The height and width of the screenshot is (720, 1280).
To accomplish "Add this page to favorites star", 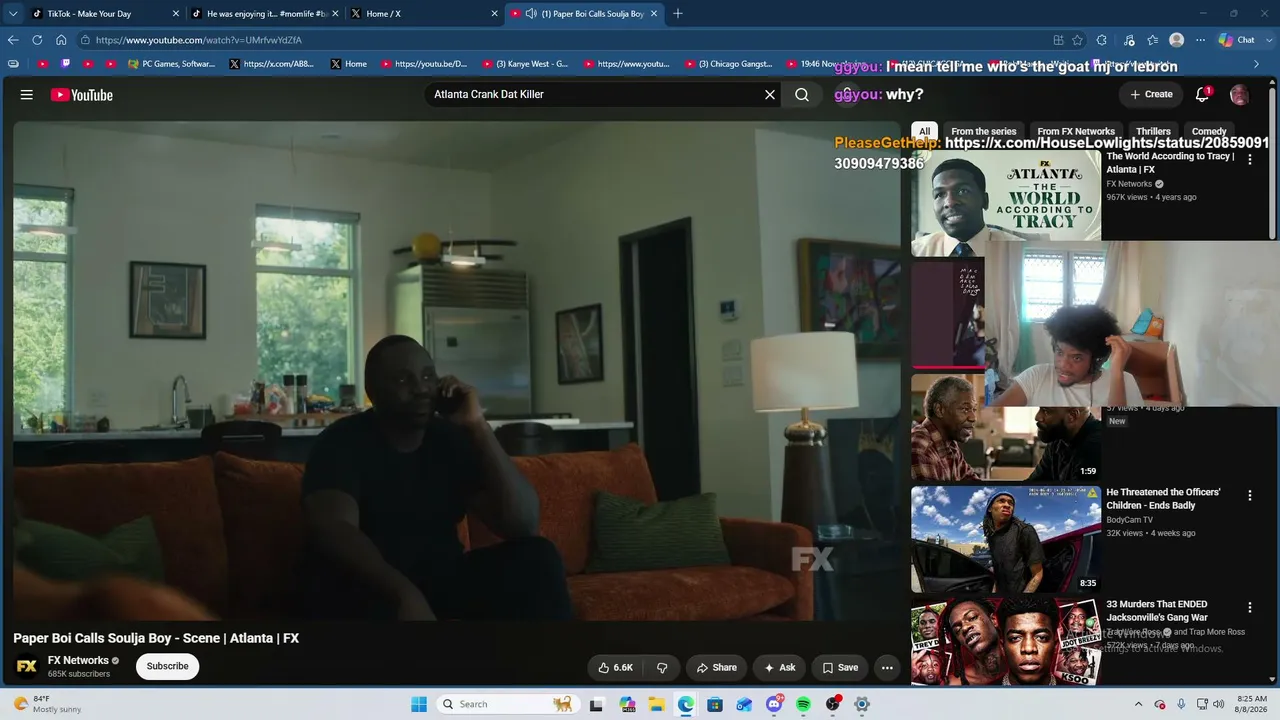I will 1077,40.
